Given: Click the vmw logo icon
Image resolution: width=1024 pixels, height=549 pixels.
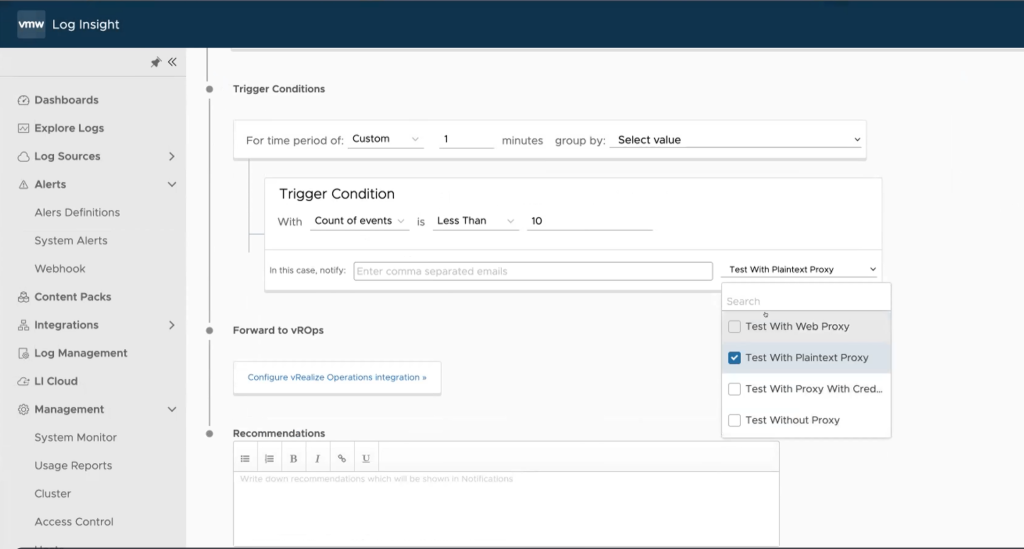Looking at the screenshot, I should coord(31,25).
